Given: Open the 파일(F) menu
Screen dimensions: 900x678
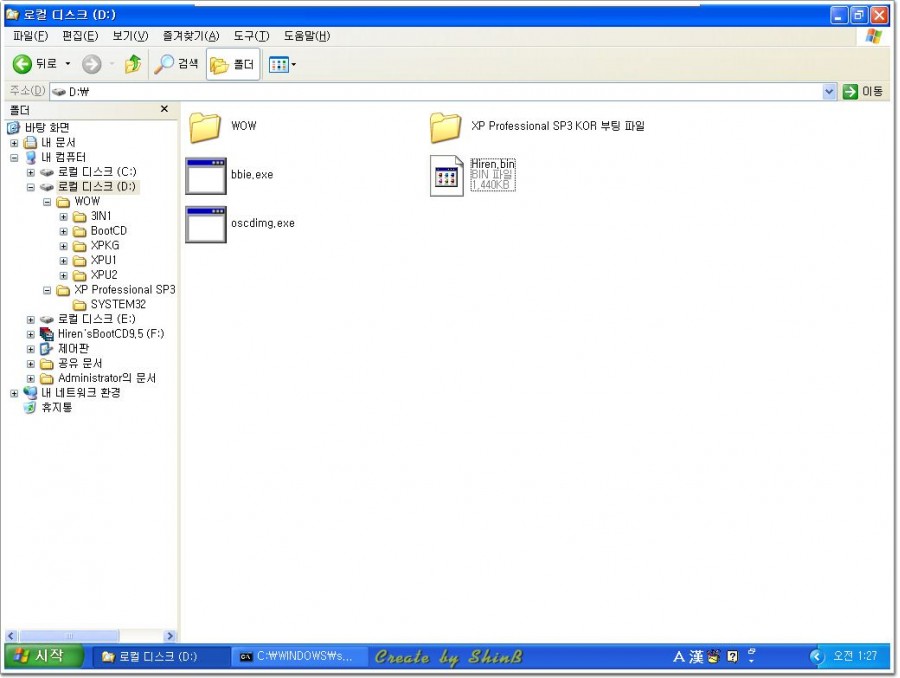Looking at the screenshot, I should (x=30, y=36).
